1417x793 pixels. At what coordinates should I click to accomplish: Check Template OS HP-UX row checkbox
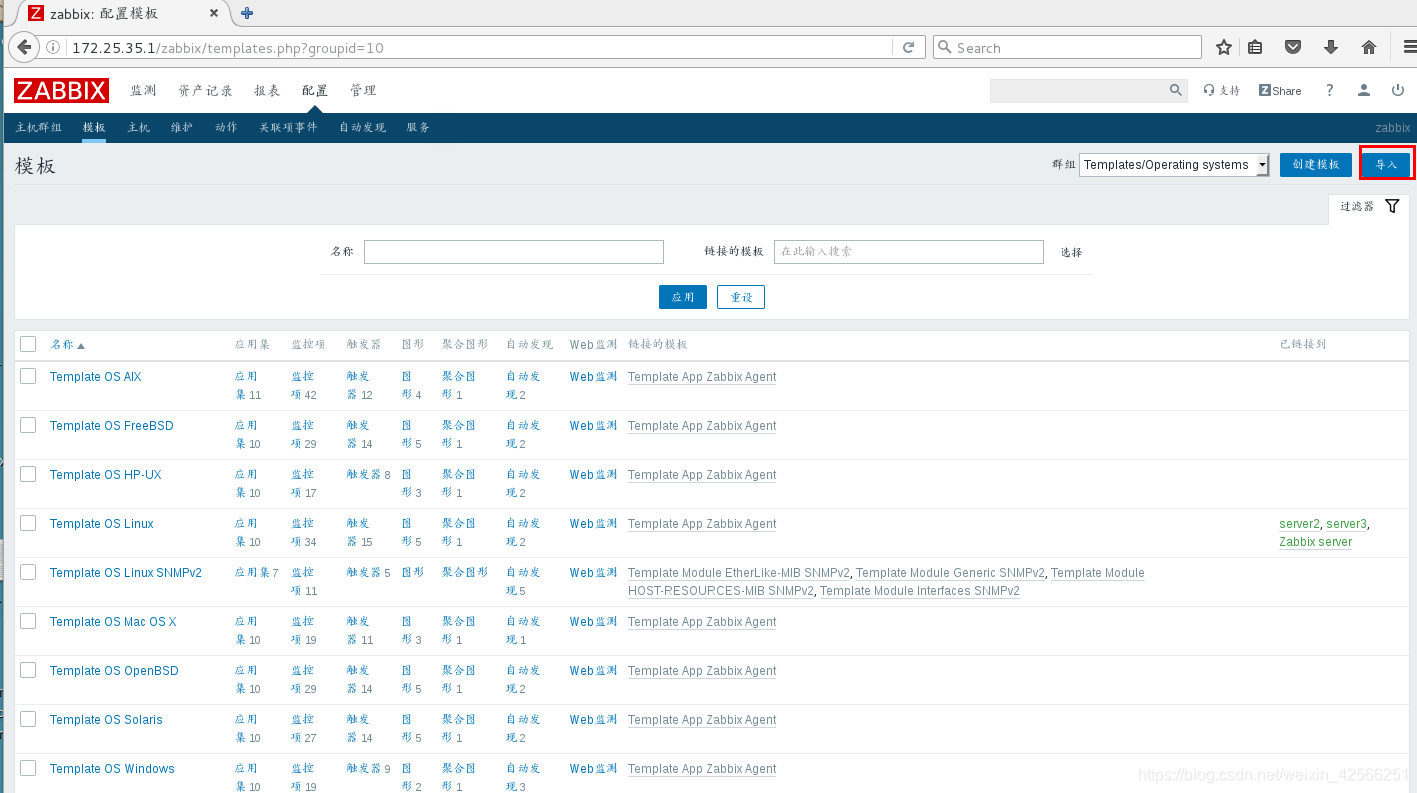(x=28, y=474)
